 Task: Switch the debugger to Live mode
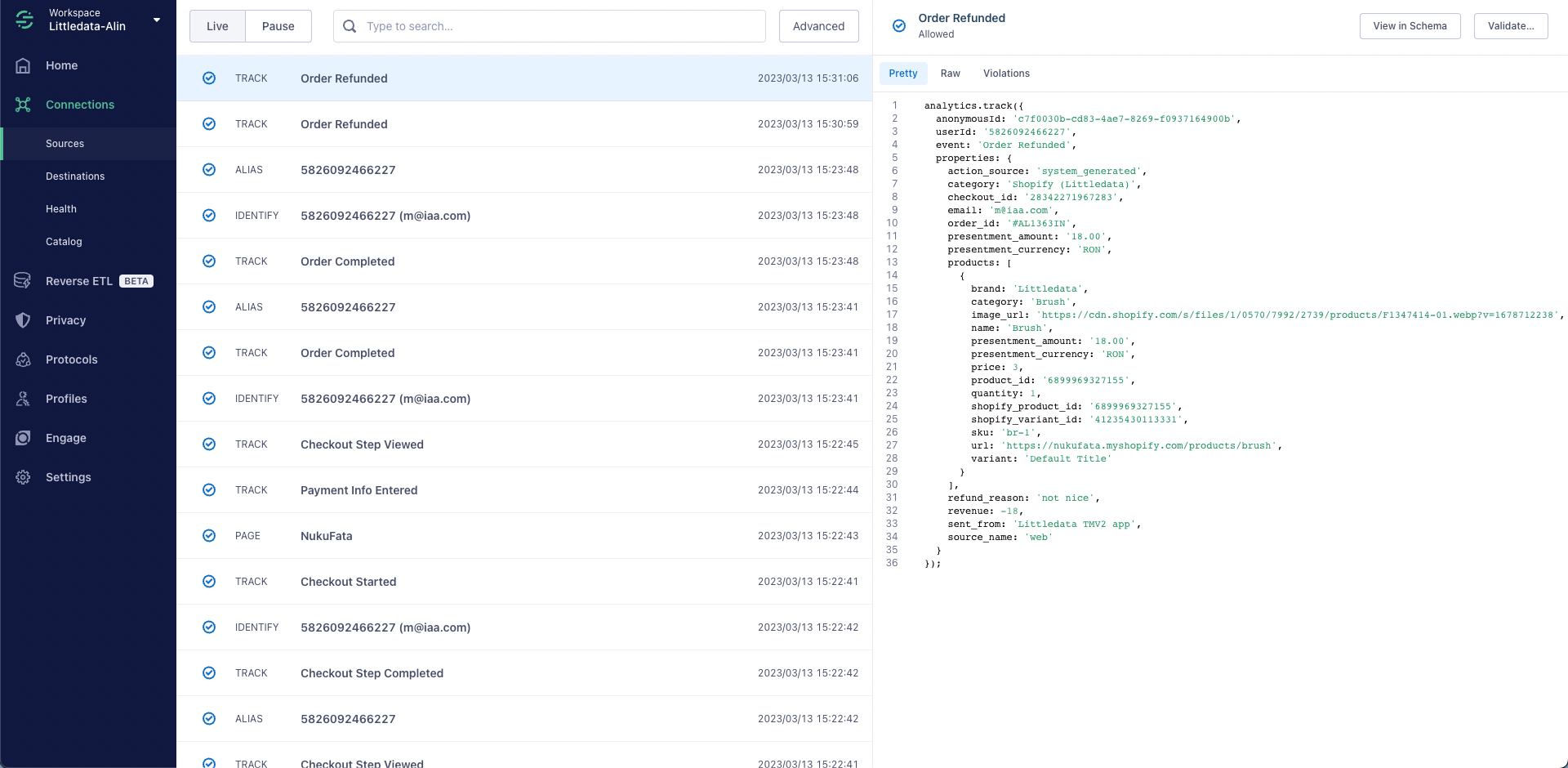pyautogui.click(x=217, y=26)
